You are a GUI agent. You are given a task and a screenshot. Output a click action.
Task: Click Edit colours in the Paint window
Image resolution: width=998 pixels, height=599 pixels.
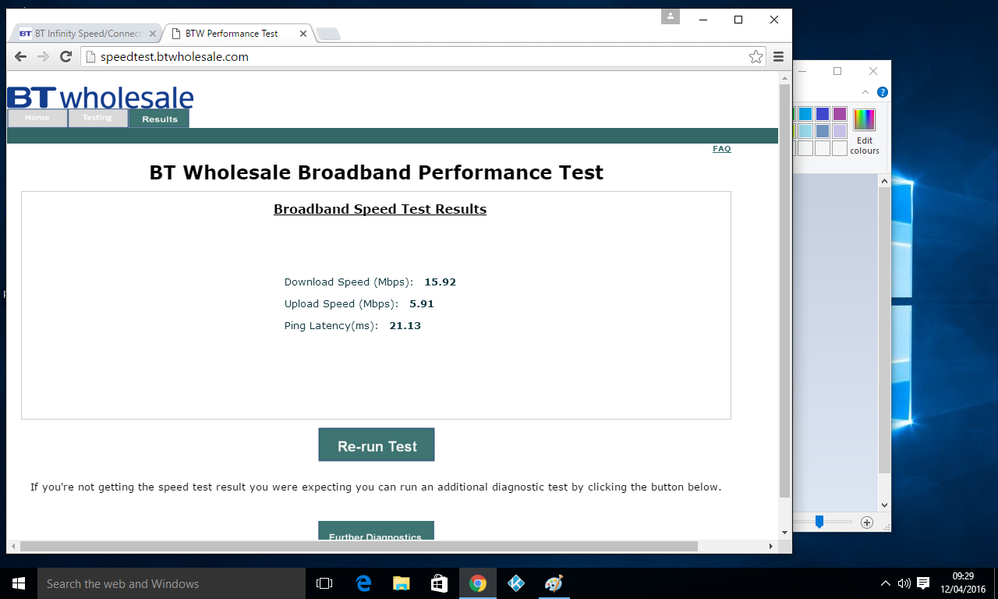(864, 132)
